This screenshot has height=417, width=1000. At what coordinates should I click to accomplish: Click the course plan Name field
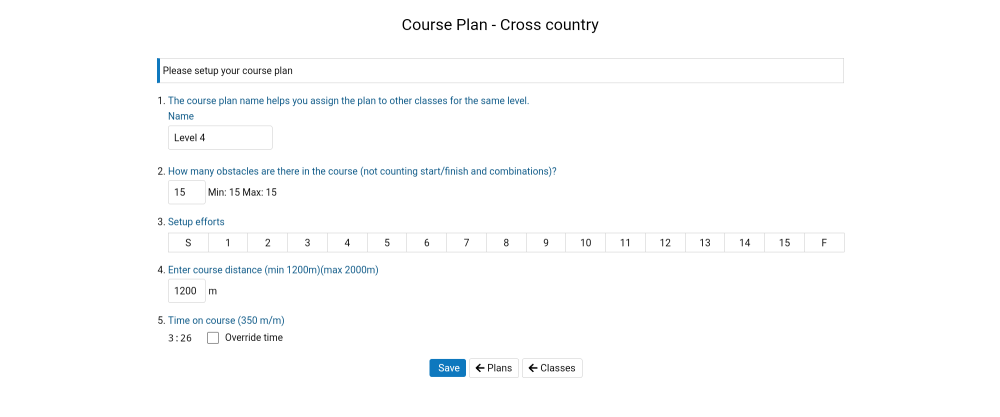tap(220, 138)
